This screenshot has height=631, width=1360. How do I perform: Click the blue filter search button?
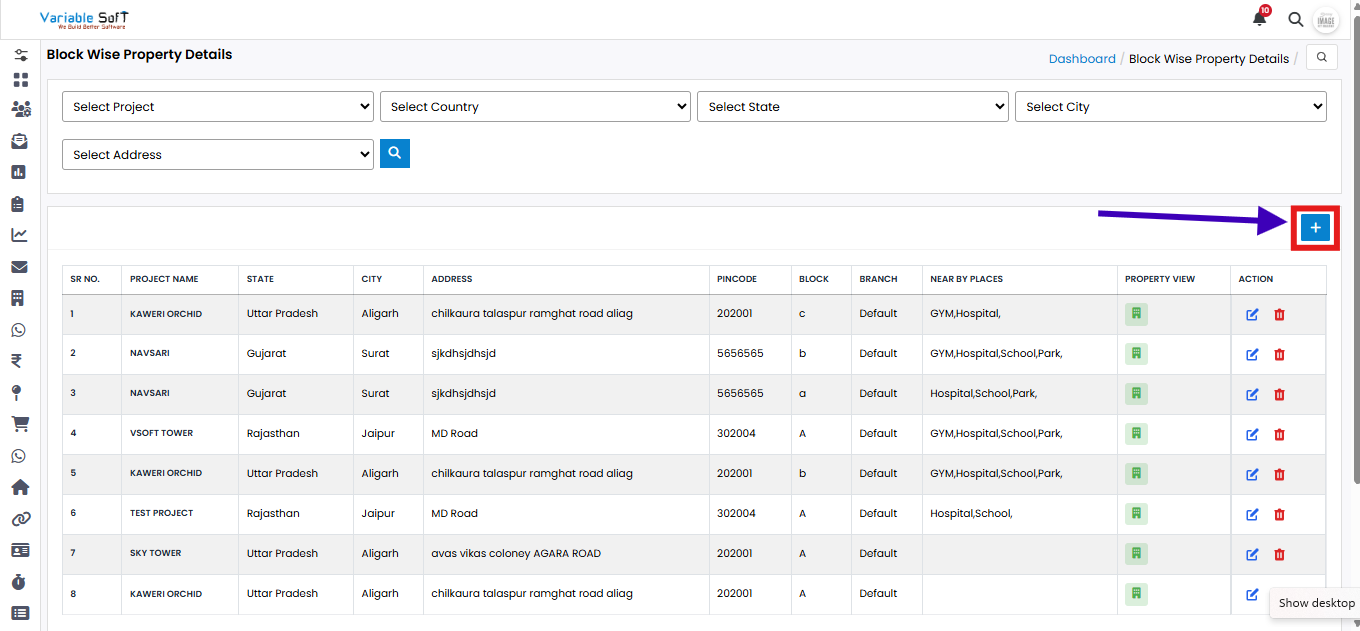[395, 153]
